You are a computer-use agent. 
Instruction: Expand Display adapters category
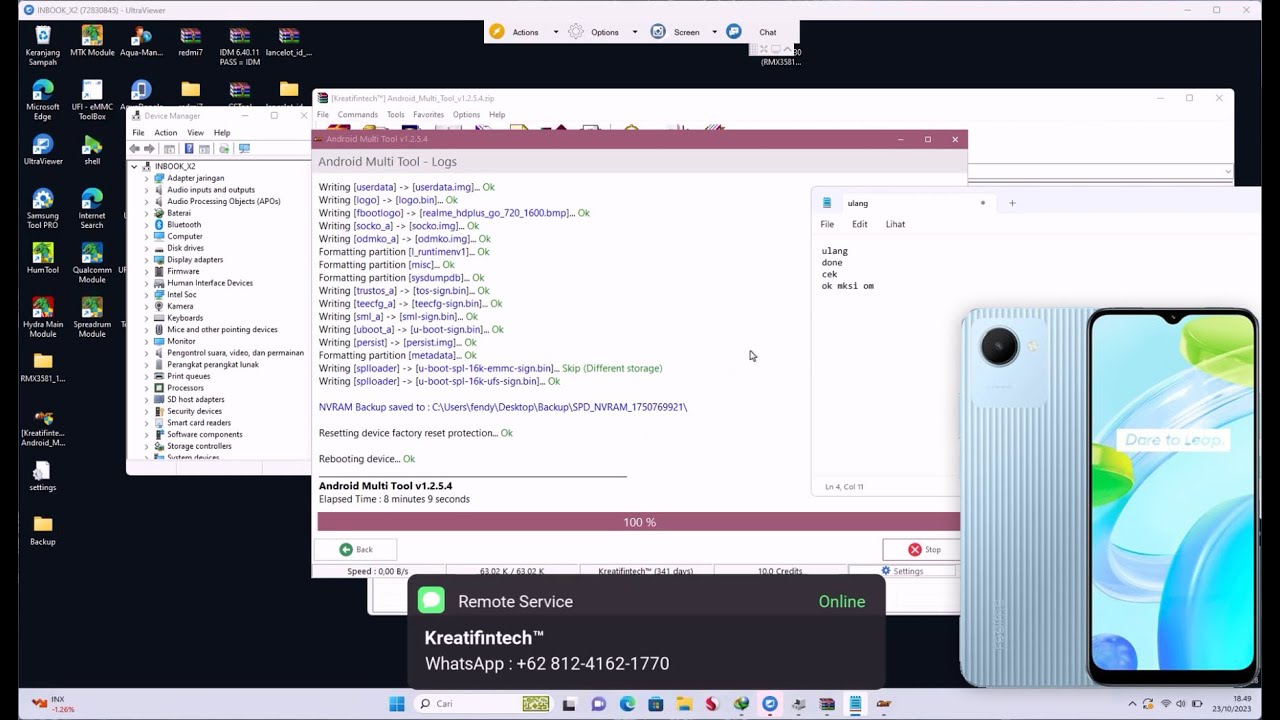(x=147, y=260)
